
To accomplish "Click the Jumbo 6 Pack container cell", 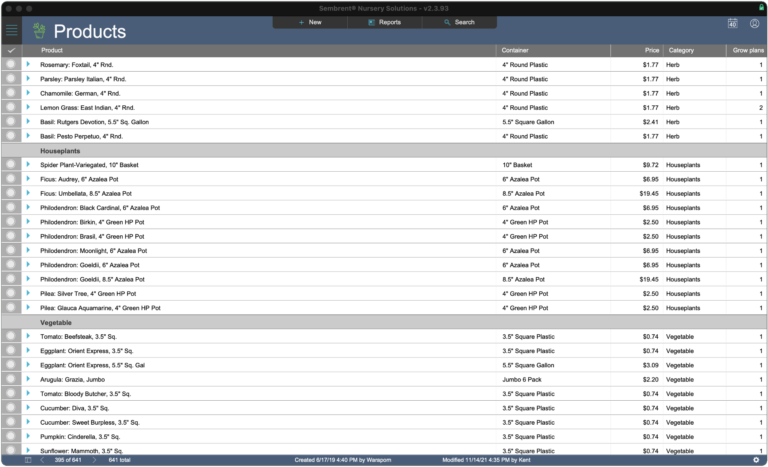I will [x=522, y=379].
